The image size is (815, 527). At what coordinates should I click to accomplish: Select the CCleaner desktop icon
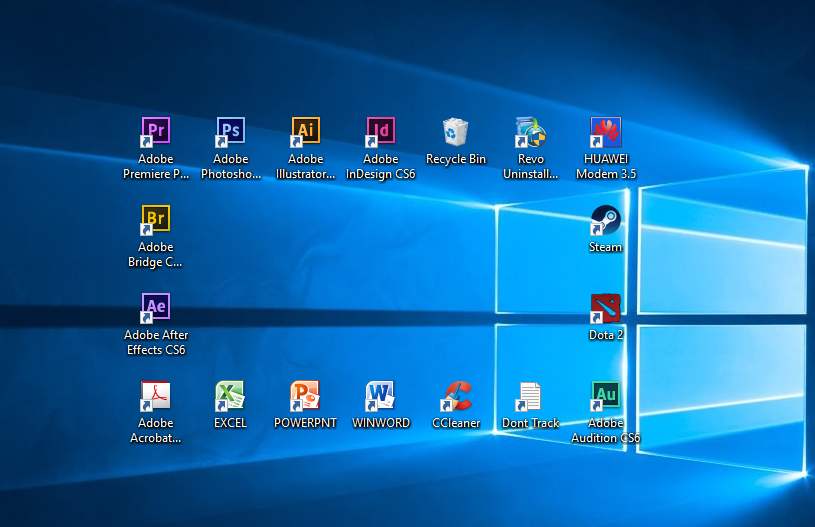[456, 395]
